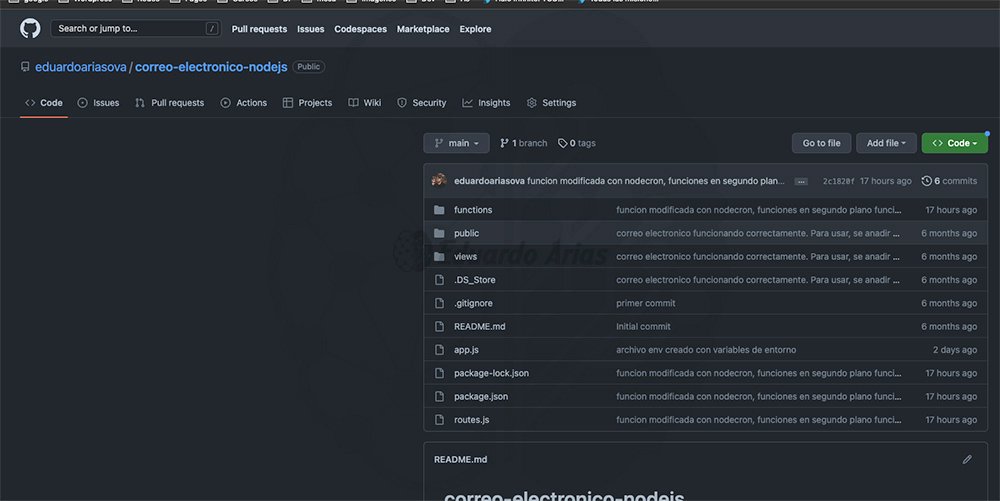Open Explore in top navigation
Viewport: 1000px width, 501px height.
click(475, 29)
